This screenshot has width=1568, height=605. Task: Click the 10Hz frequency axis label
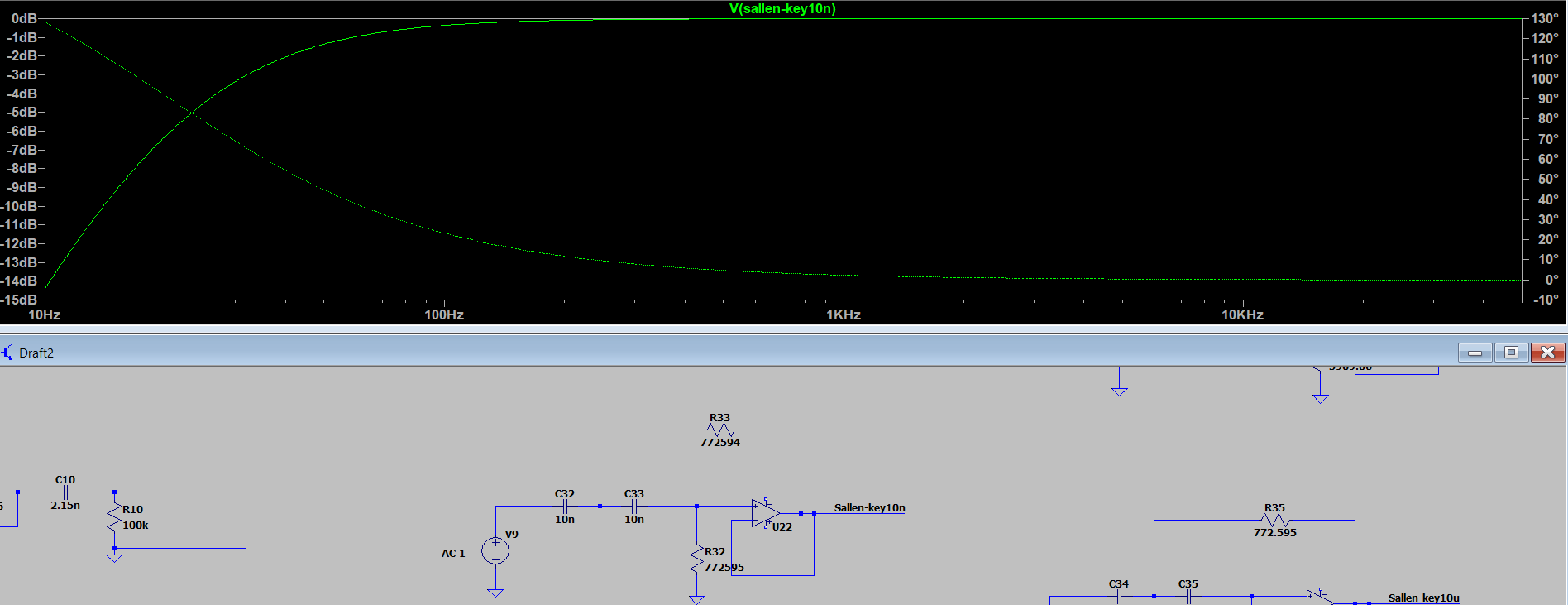click(x=45, y=315)
